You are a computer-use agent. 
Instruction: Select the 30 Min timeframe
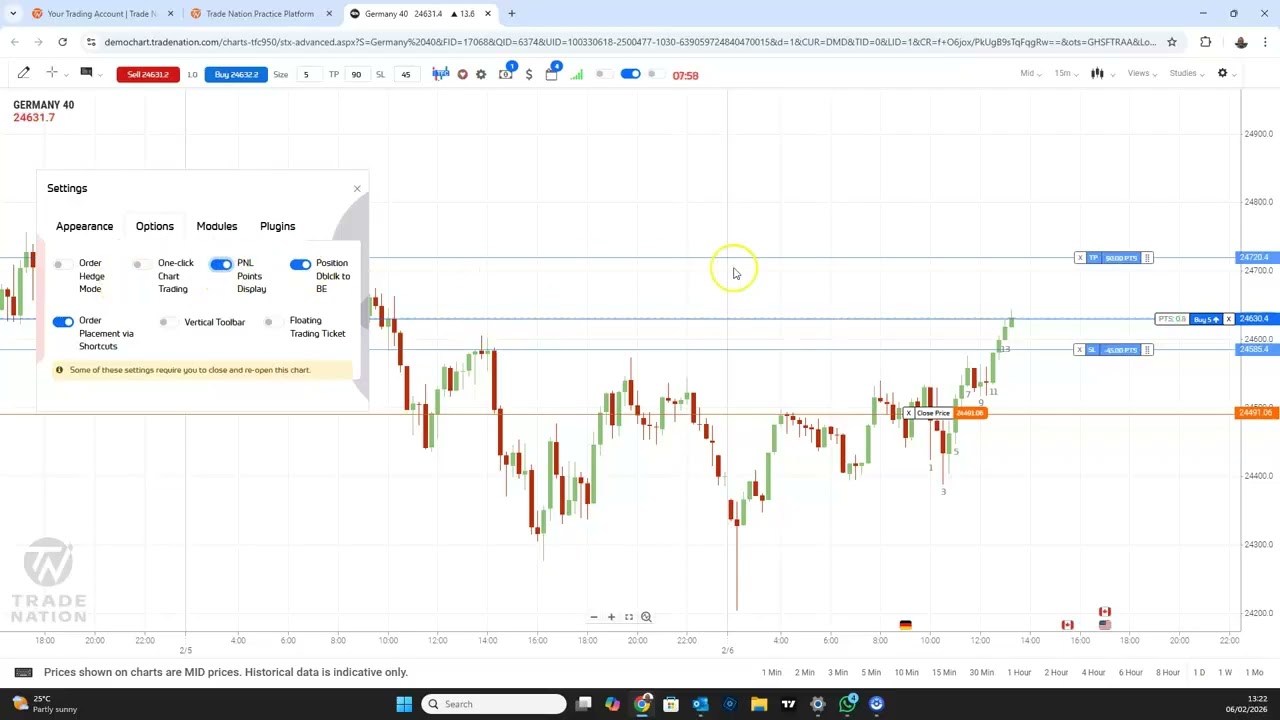981,672
